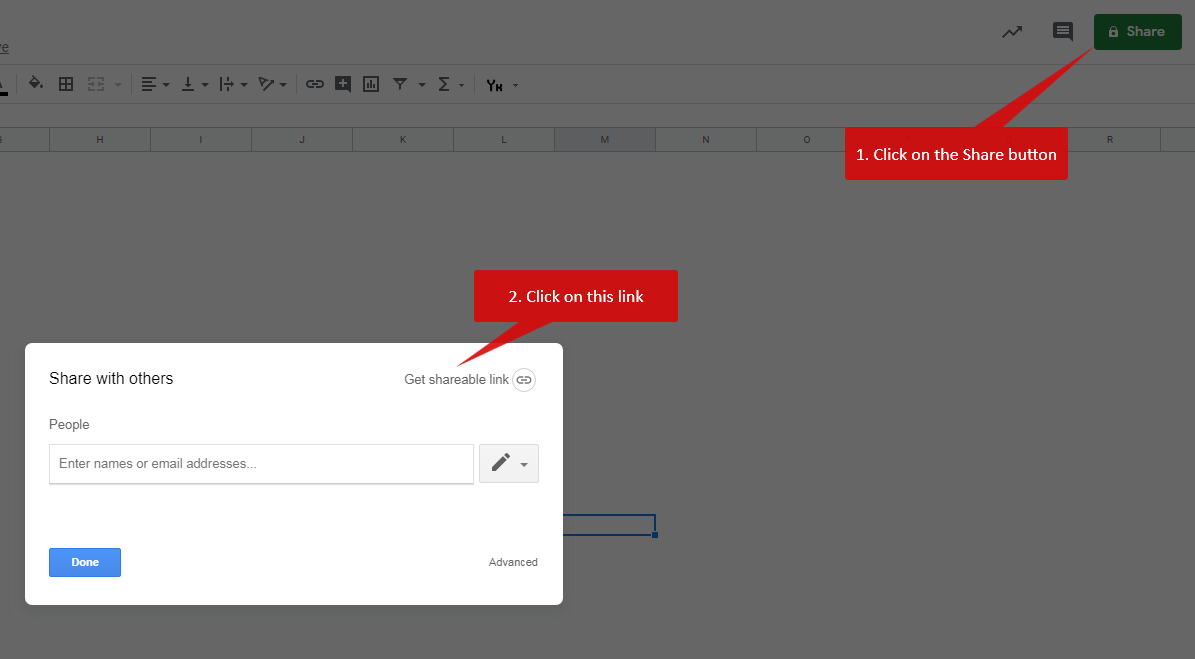Click the Create a filter funnel icon
1195x659 pixels.
pyautogui.click(x=400, y=84)
